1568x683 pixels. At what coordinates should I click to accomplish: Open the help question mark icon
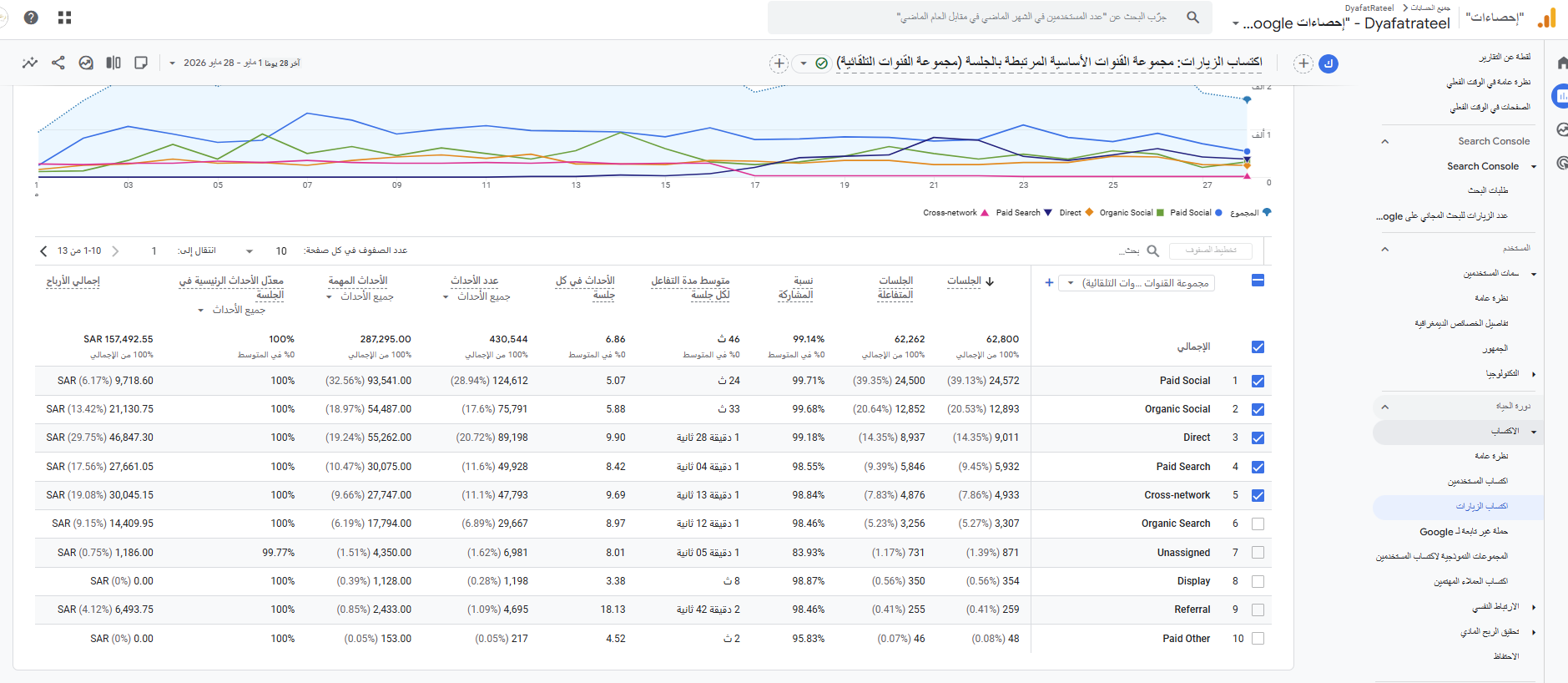pos(31,18)
